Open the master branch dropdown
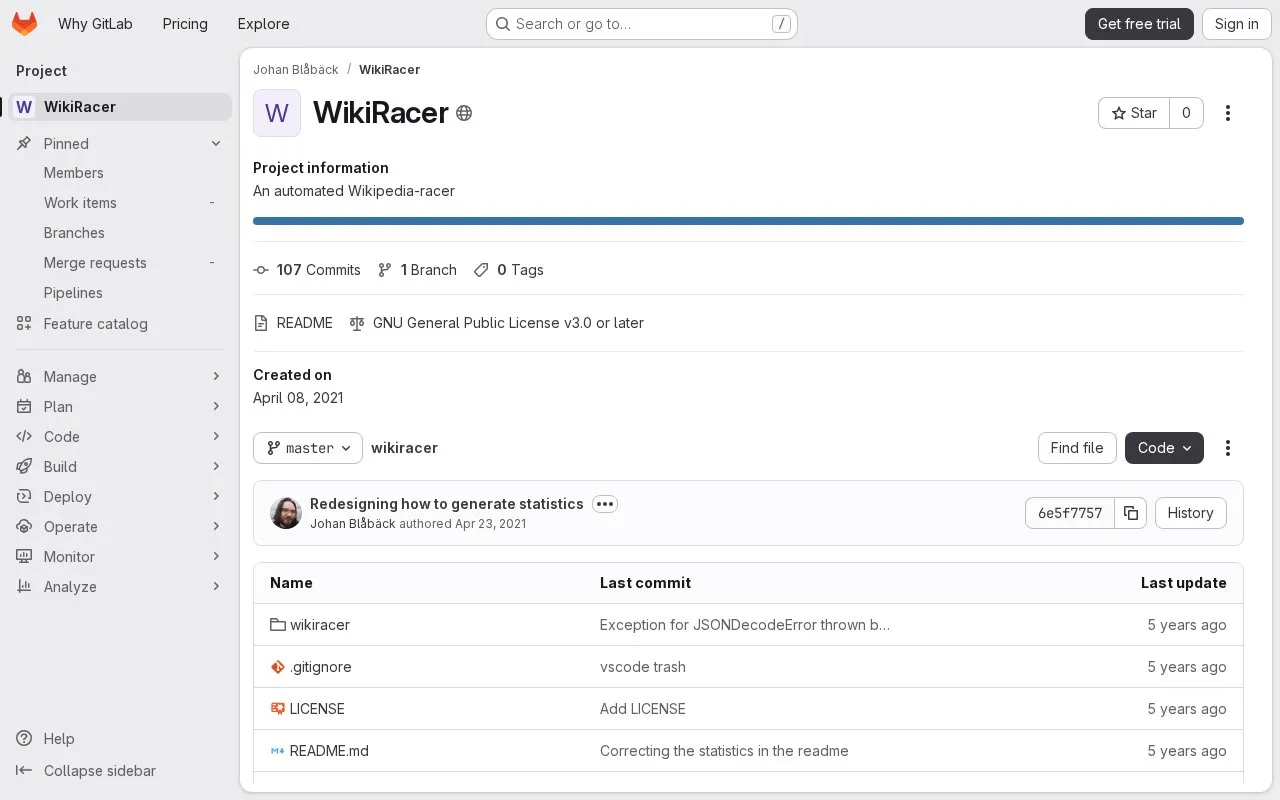 pos(308,448)
